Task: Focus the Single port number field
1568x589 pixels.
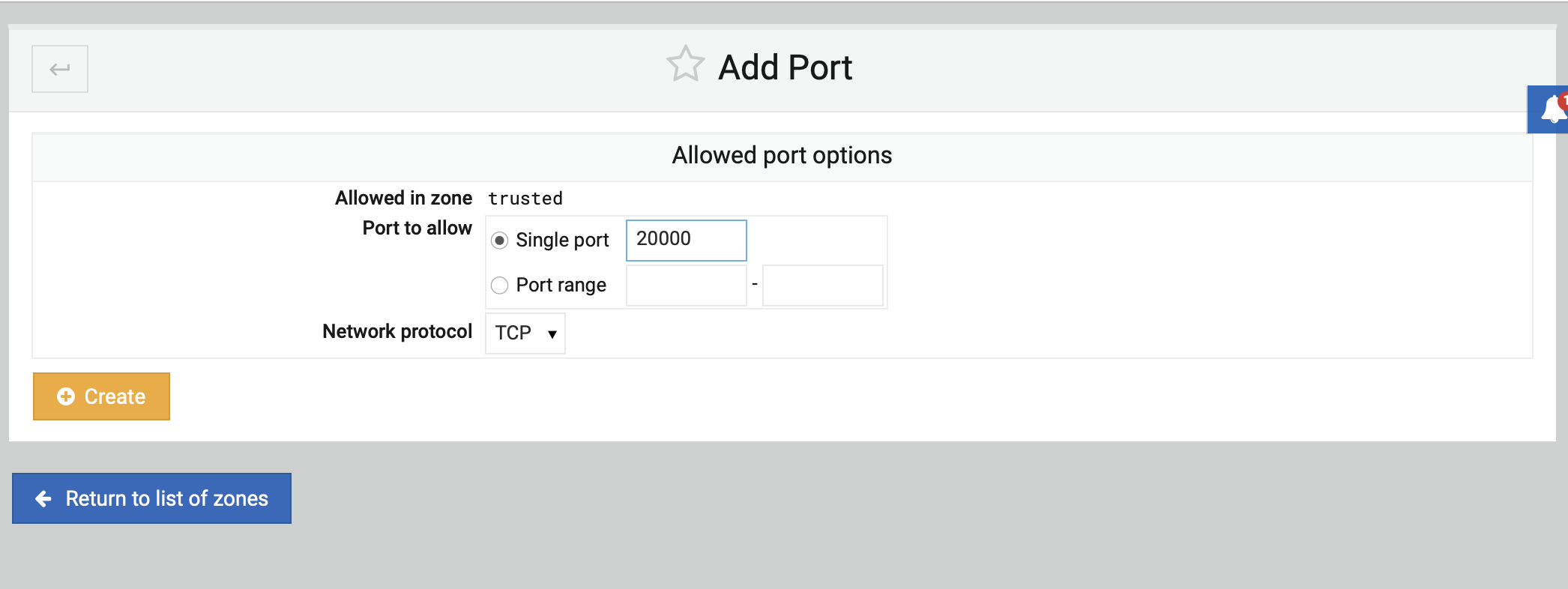Action: [x=687, y=241]
